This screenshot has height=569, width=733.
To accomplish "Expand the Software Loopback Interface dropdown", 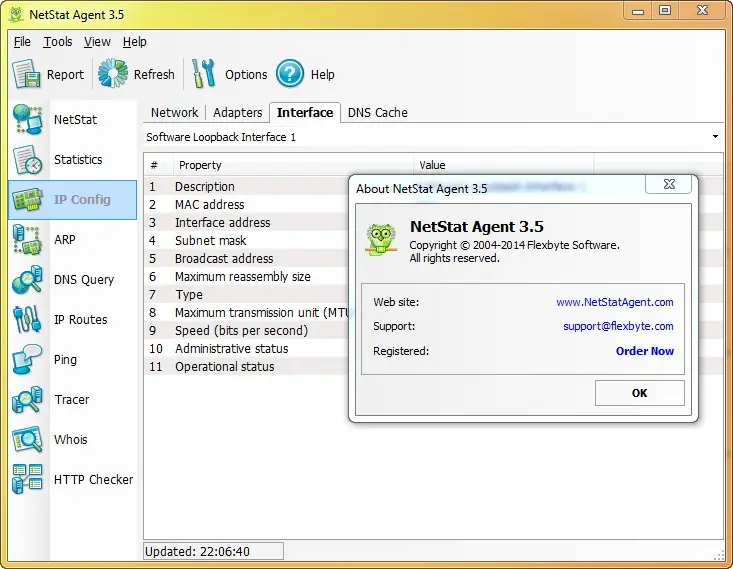I will [x=715, y=137].
